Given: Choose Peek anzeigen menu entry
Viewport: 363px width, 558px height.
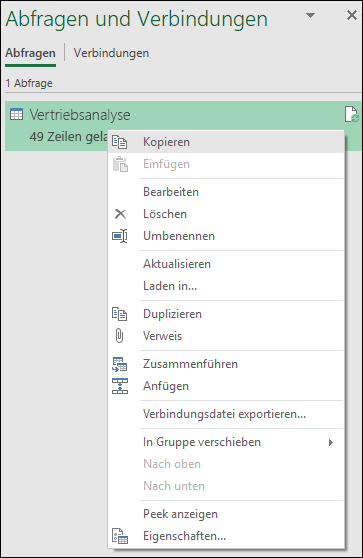Looking at the screenshot, I should tap(226, 514).
